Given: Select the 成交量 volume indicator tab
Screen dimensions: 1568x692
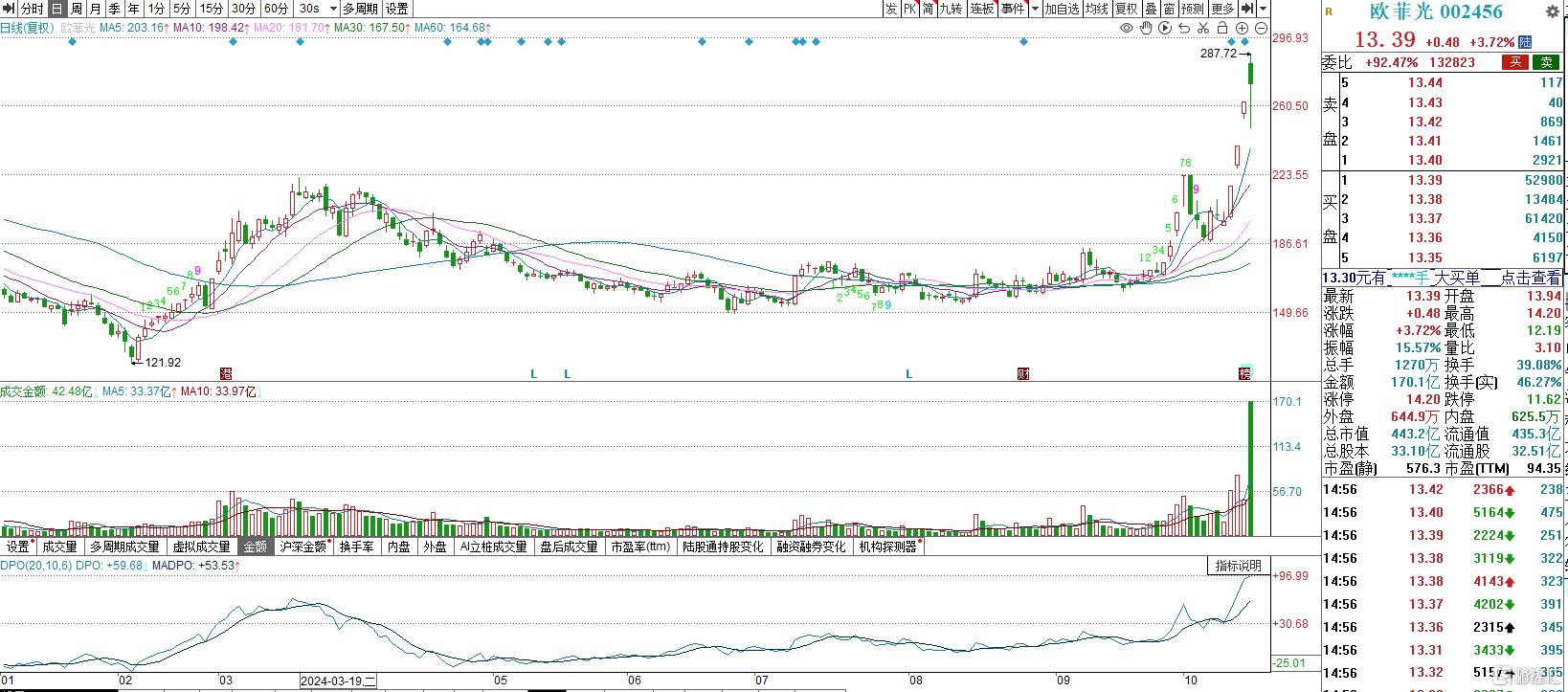Looking at the screenshot, I should pyautogui.click(x=60, y=547).
